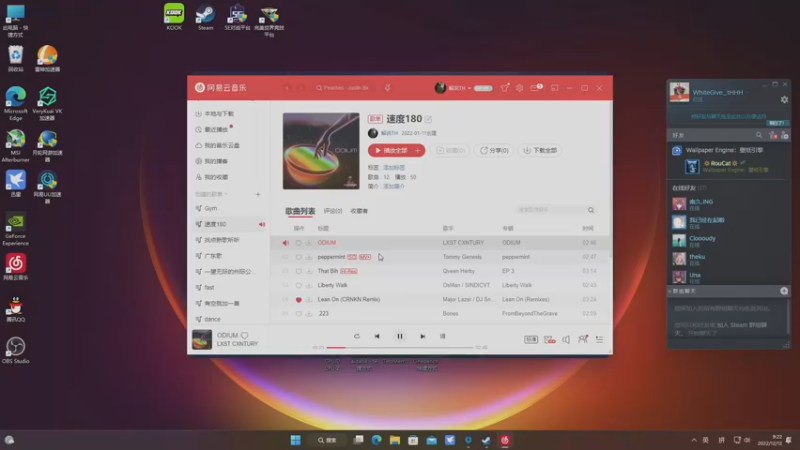
Task: Toggle the lyrics display button
Action: click(442, 336)
